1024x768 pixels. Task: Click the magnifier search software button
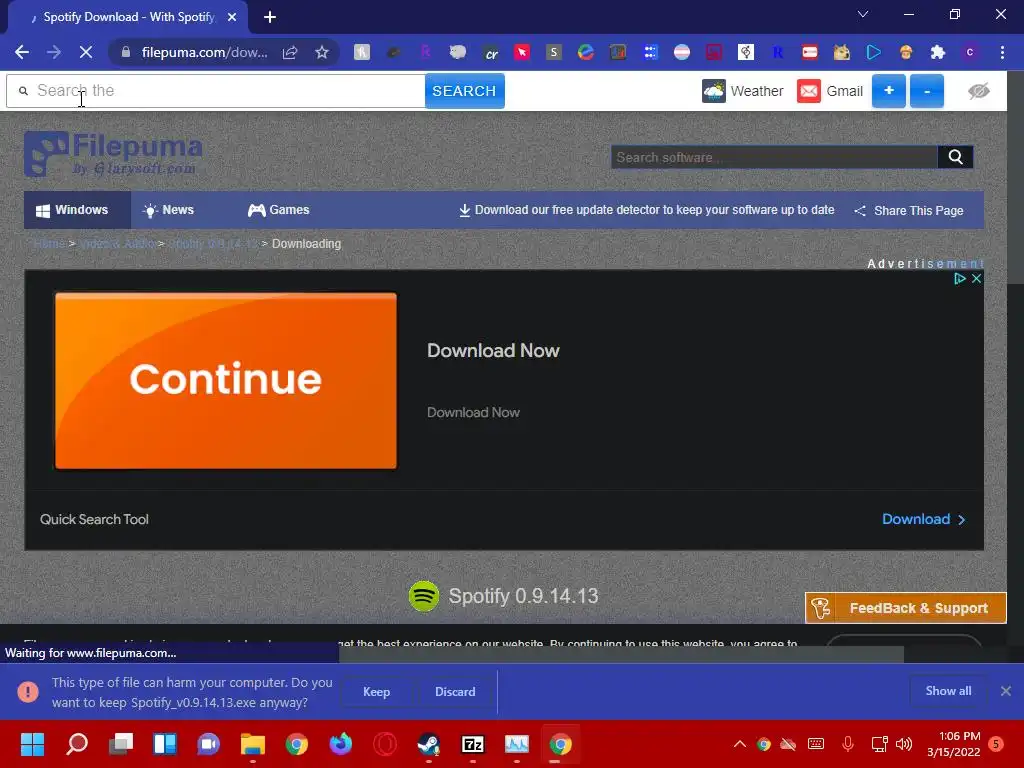coord(955,157)
